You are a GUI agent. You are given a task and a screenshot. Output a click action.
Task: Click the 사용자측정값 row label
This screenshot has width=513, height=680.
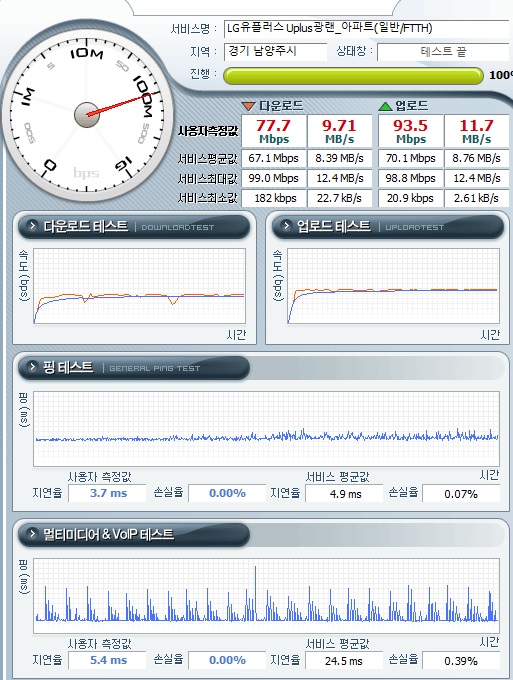(x=208, y=131)
